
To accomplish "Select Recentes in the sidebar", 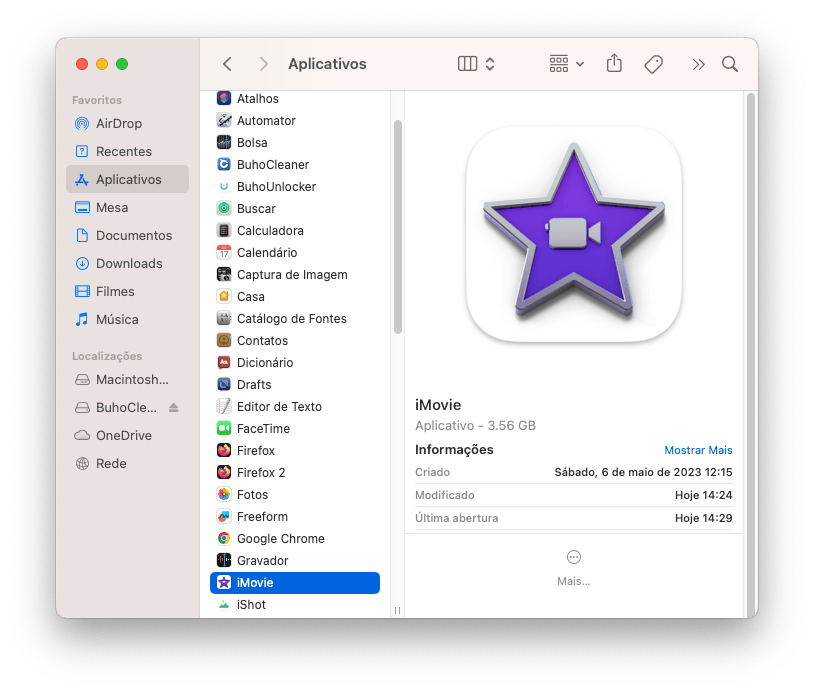I will click(x=127, y=152).
